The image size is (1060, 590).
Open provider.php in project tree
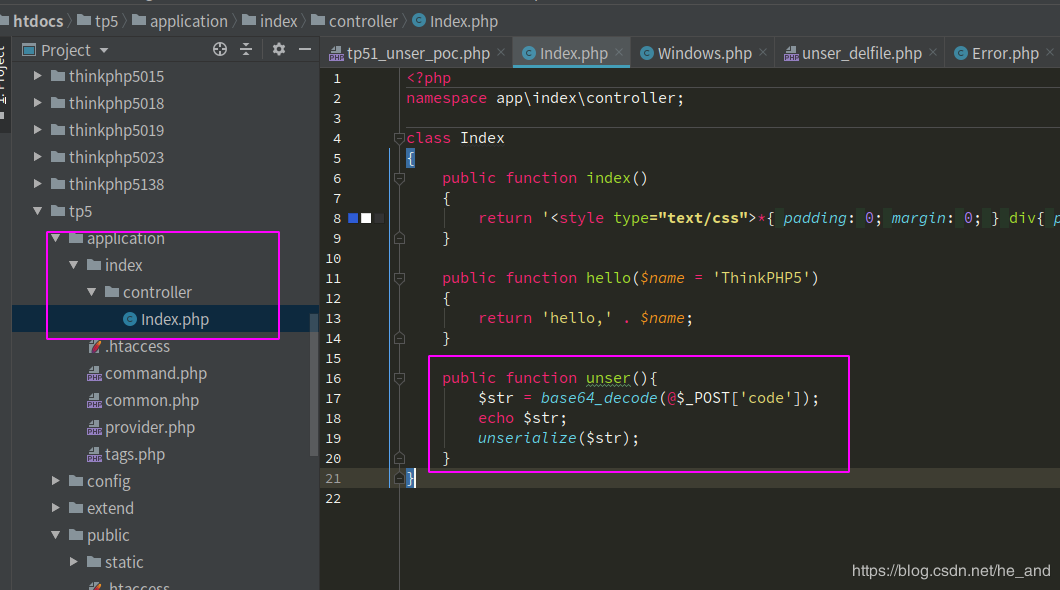pos(149,428)
